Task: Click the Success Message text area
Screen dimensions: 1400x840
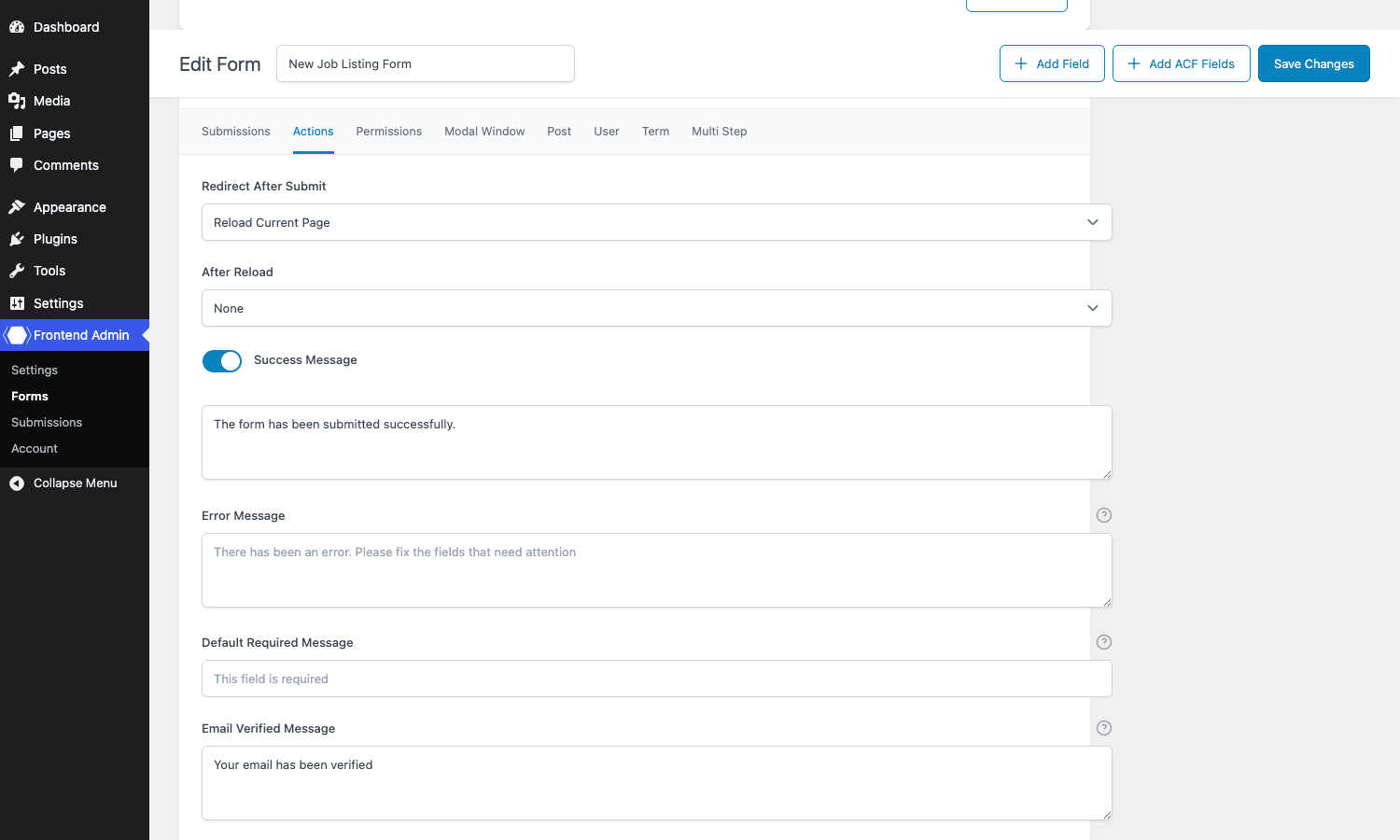Action: [x=657, y=442]
